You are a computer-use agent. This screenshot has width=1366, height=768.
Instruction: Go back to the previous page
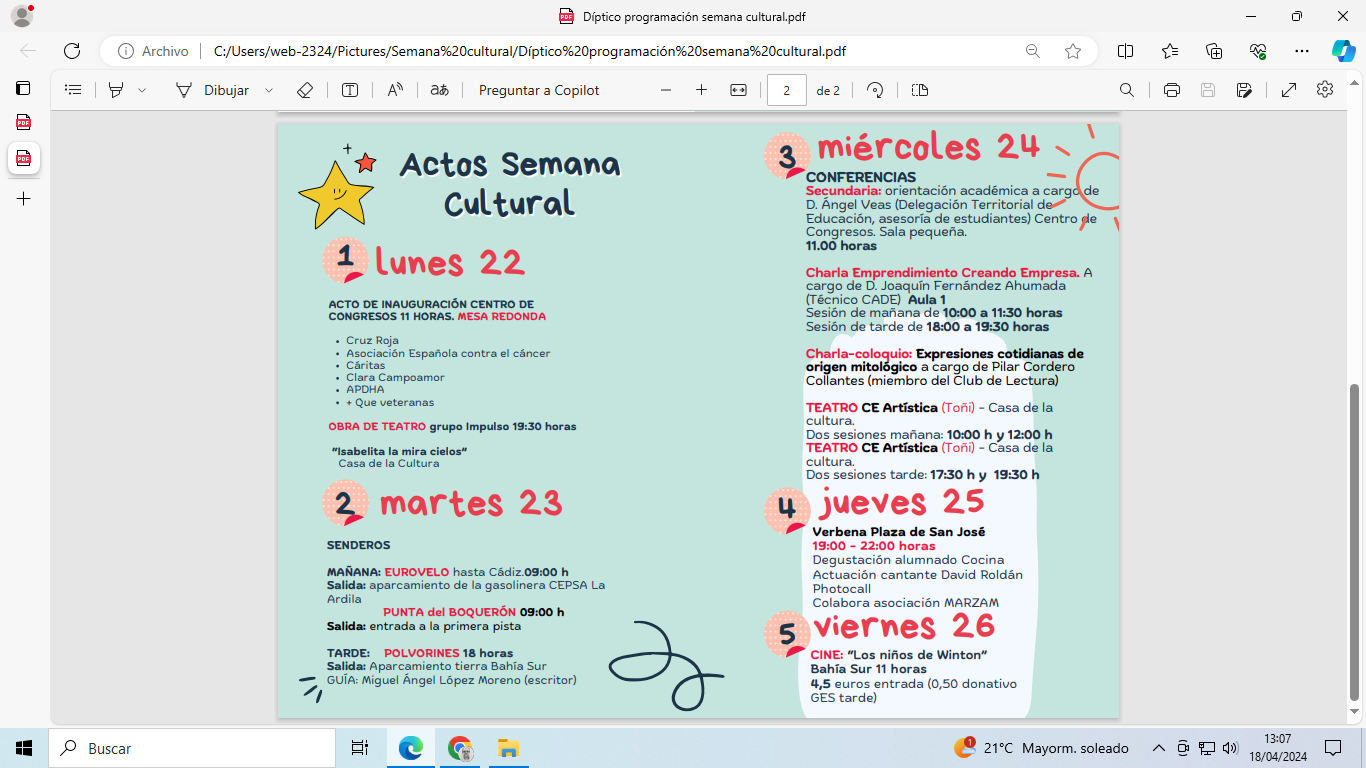pos(28,51)
